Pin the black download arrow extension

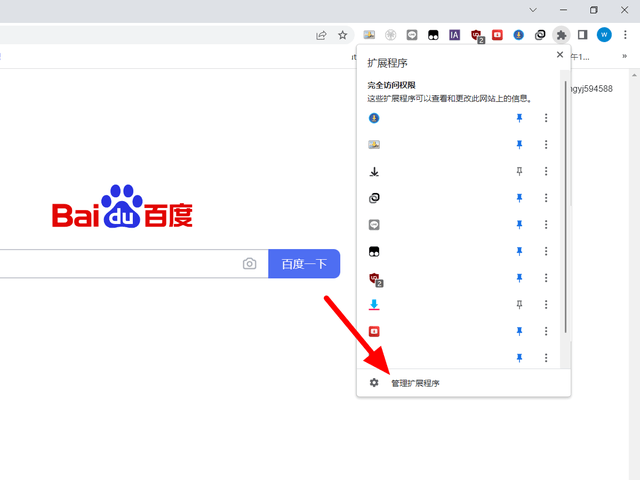point(519,171)
